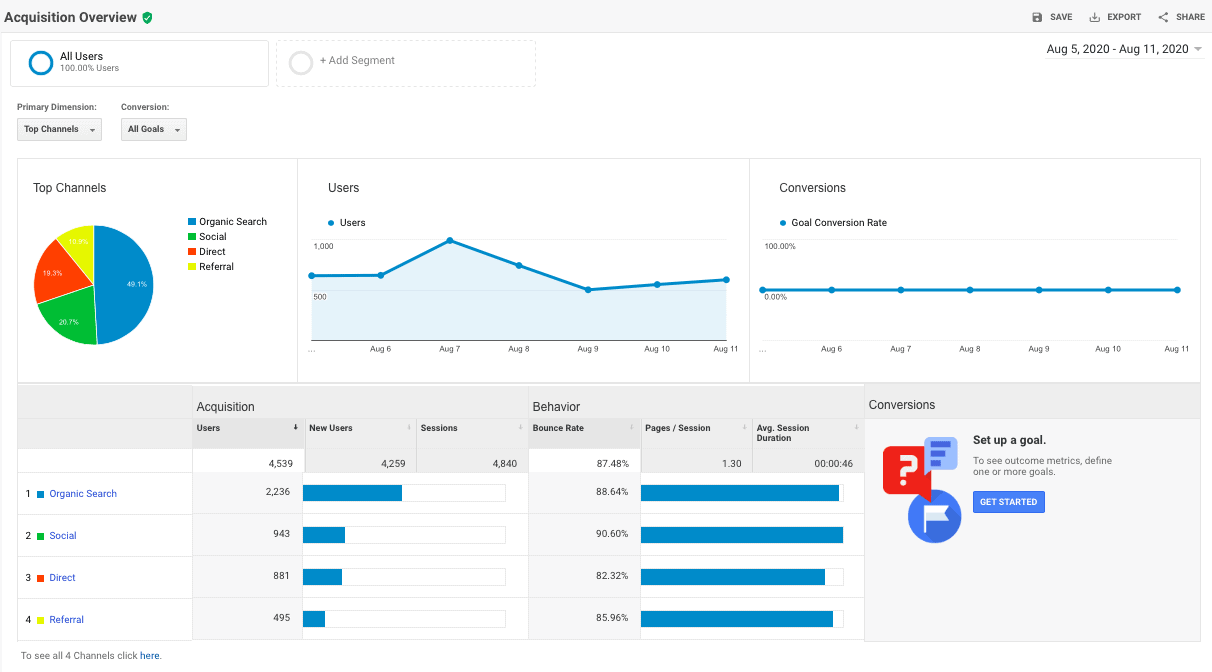Click the Social legend entry in Top Channels
This screenshot has height=672, width=1212.
(x=207, y=237)
